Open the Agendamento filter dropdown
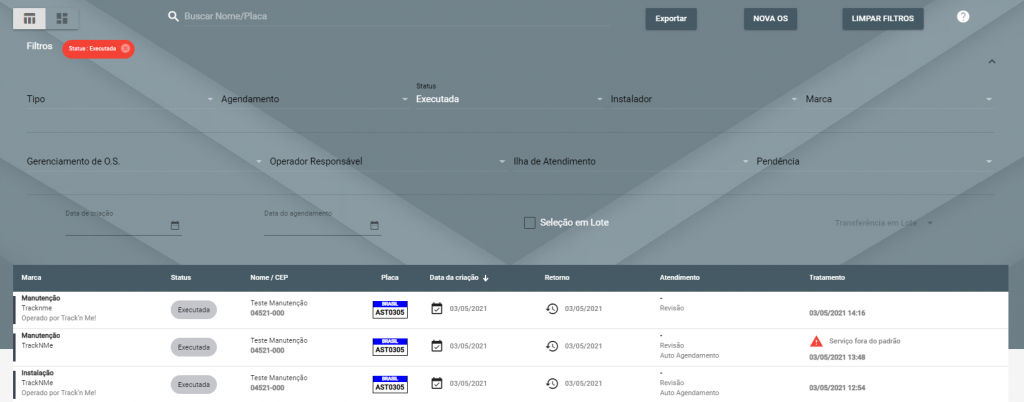 coord(315,99)
